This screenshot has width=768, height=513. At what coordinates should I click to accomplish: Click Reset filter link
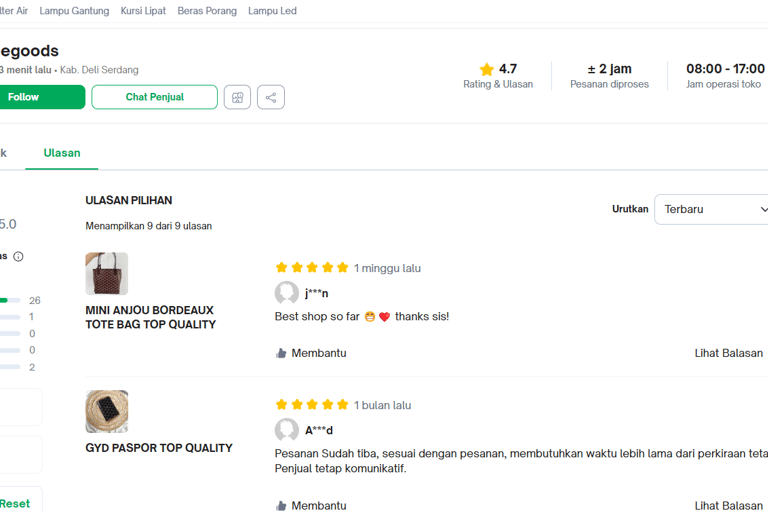coord(14,503)
